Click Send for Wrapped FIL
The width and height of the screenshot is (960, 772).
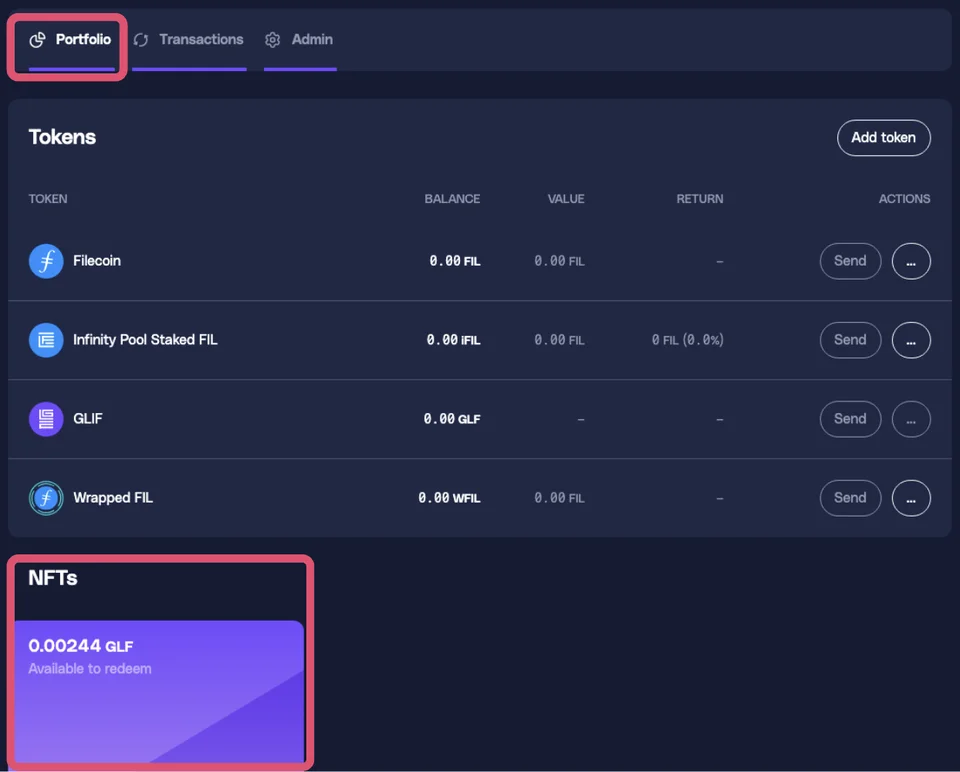click(850, 498)
